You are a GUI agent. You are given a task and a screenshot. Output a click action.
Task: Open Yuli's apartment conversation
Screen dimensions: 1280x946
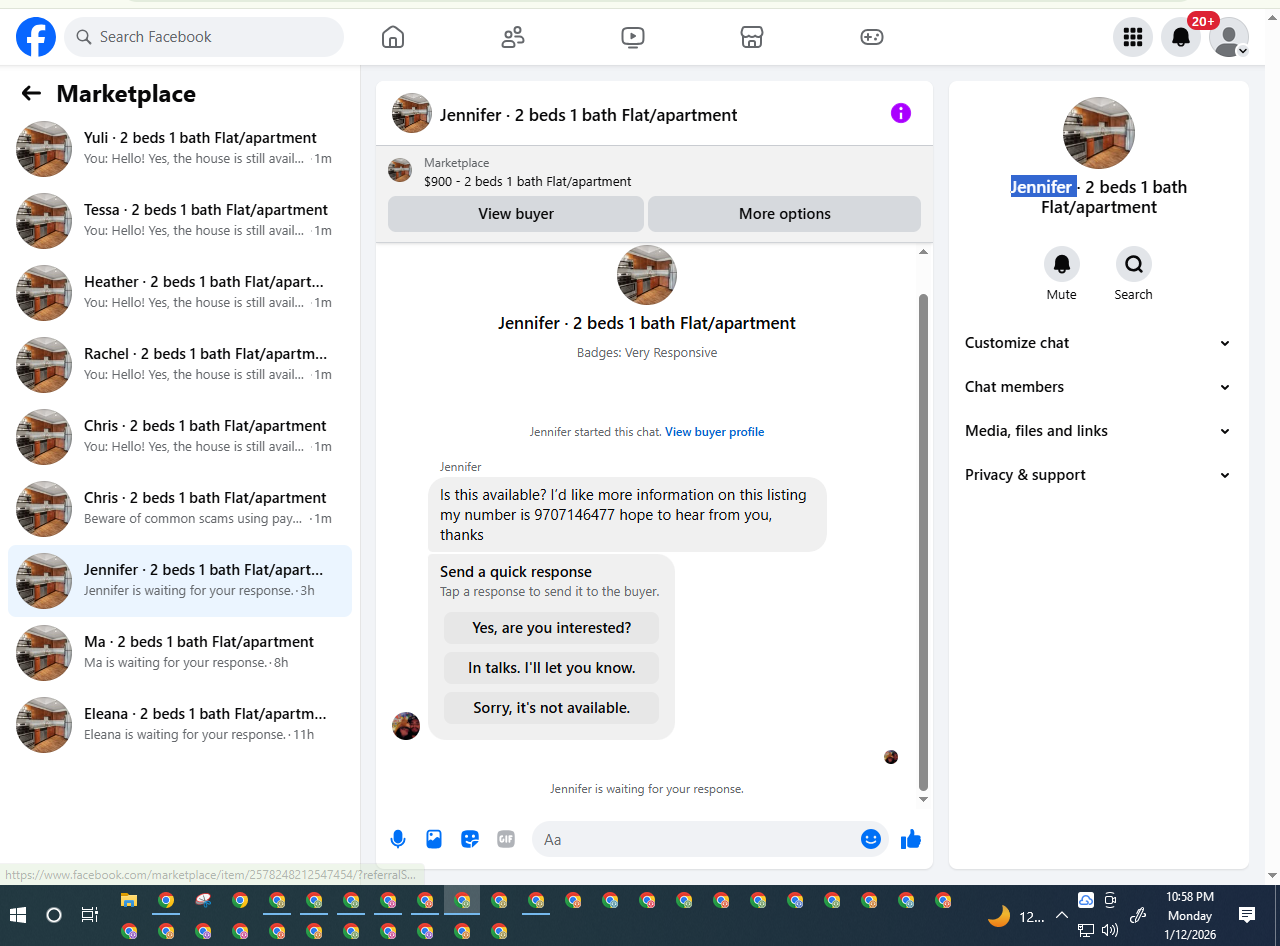(180, 149)
